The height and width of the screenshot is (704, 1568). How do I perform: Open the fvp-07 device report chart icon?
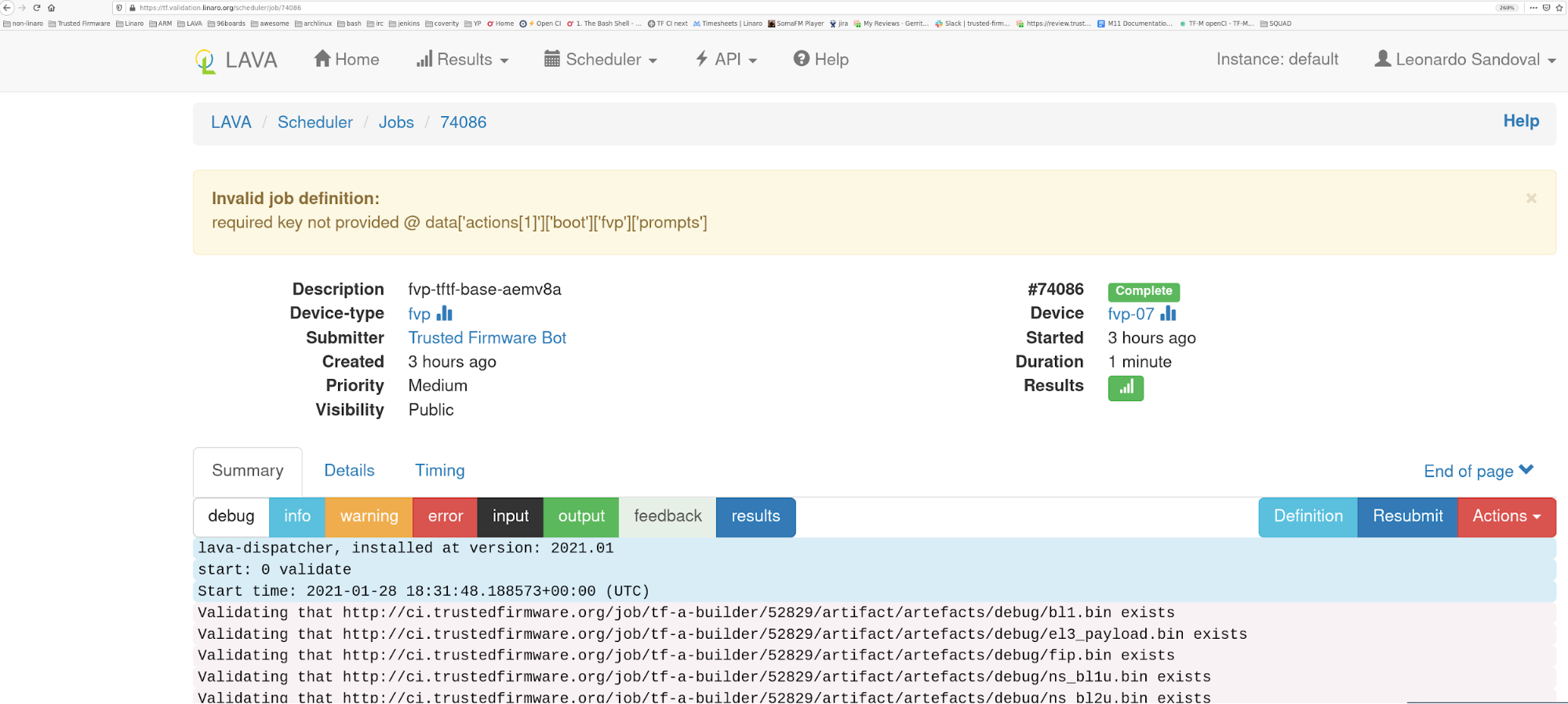pyautogui.click(x=1168, y=314)
